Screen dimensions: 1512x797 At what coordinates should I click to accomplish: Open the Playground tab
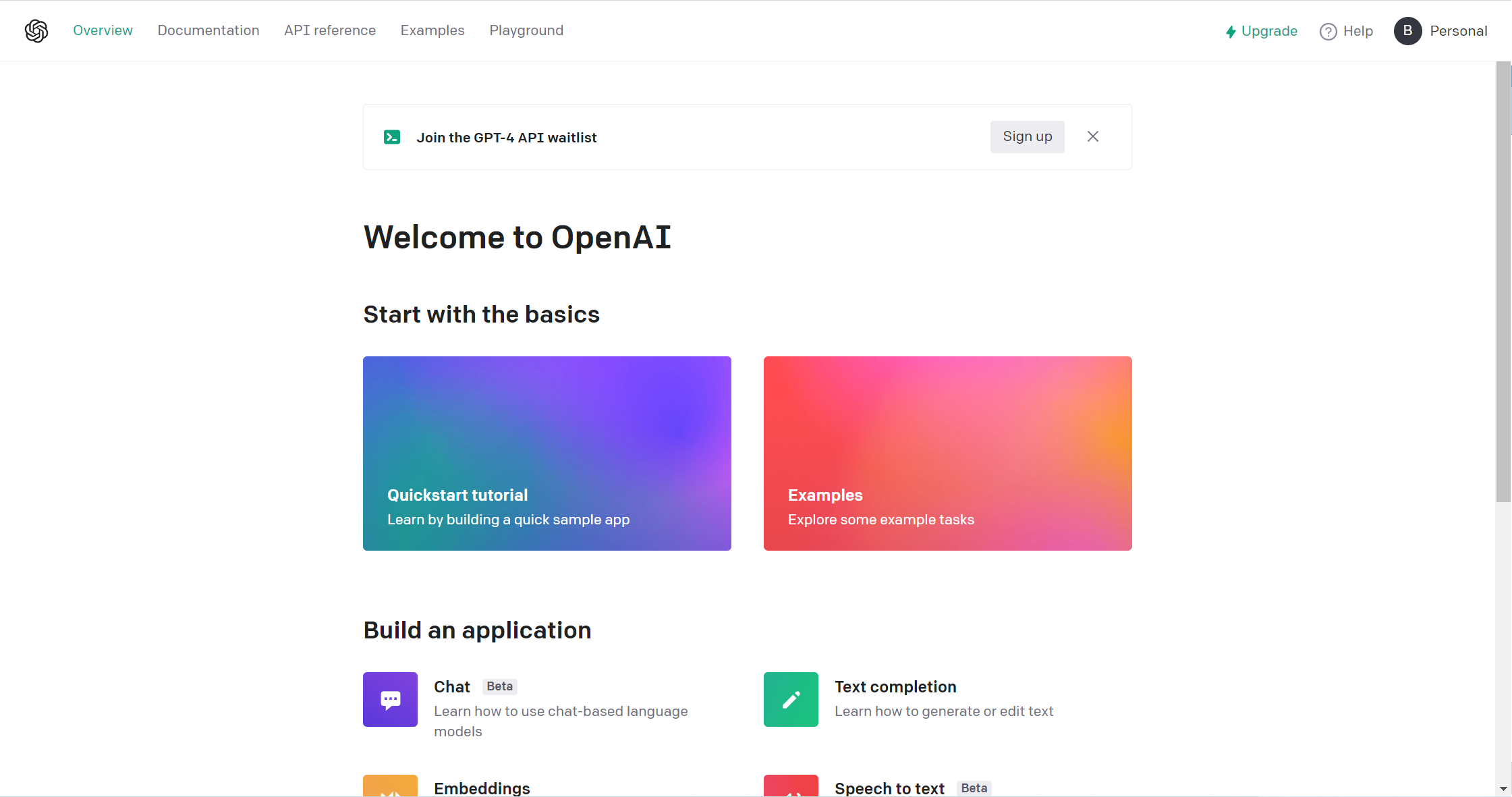526,30
